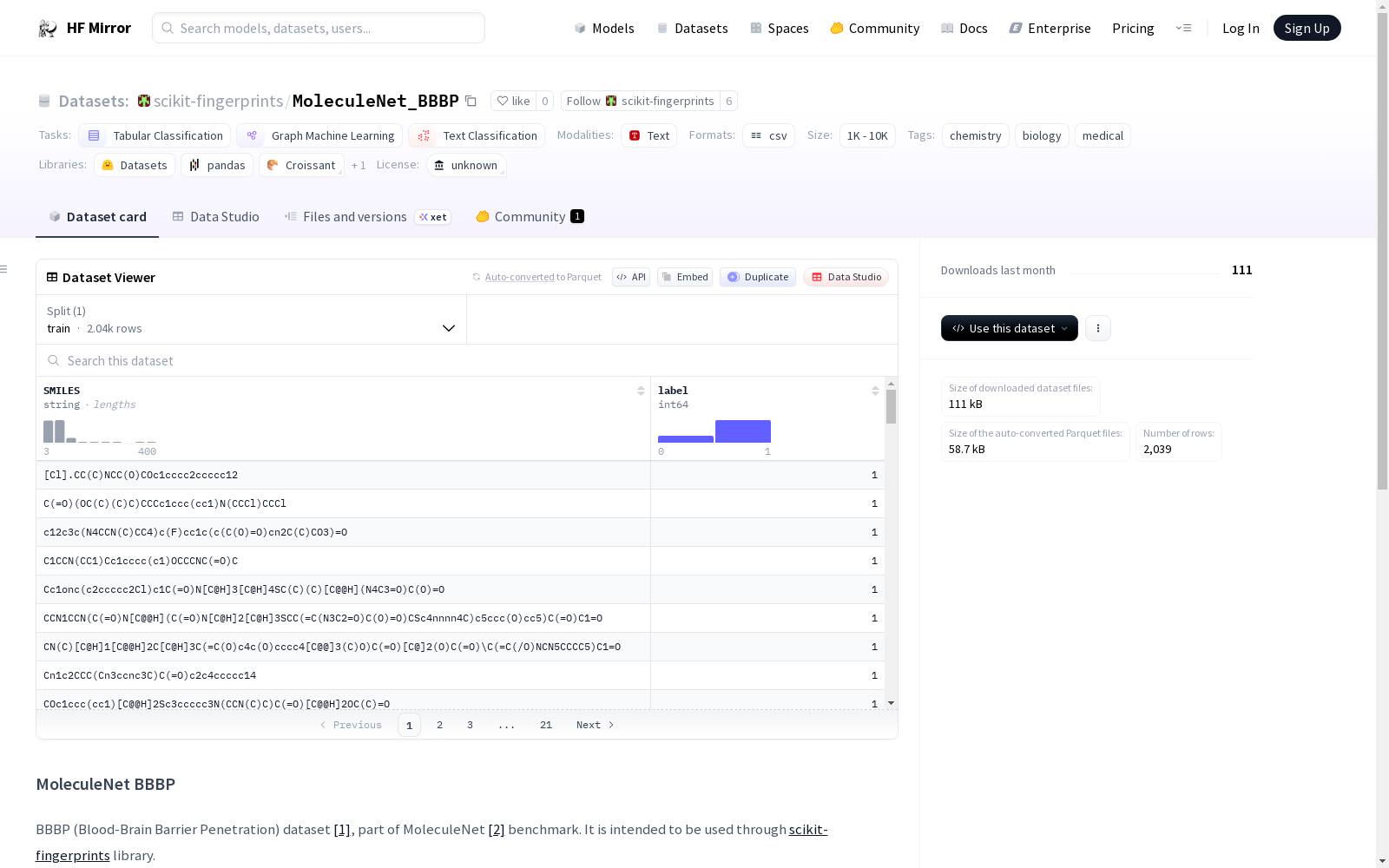Open the Dataset card tab
Screen dimensions: 1389x868
coord(97,217)
